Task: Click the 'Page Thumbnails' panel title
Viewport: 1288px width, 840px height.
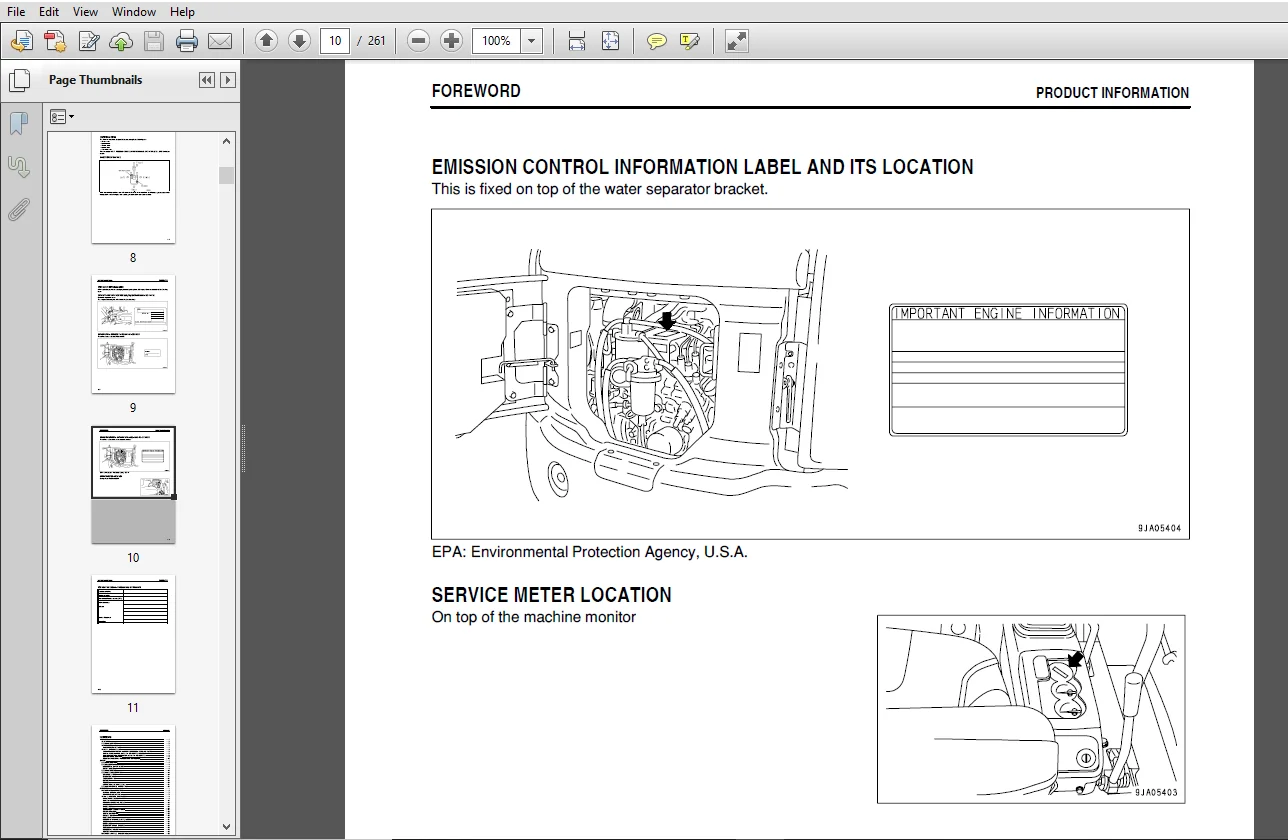Action: [95, 80]
